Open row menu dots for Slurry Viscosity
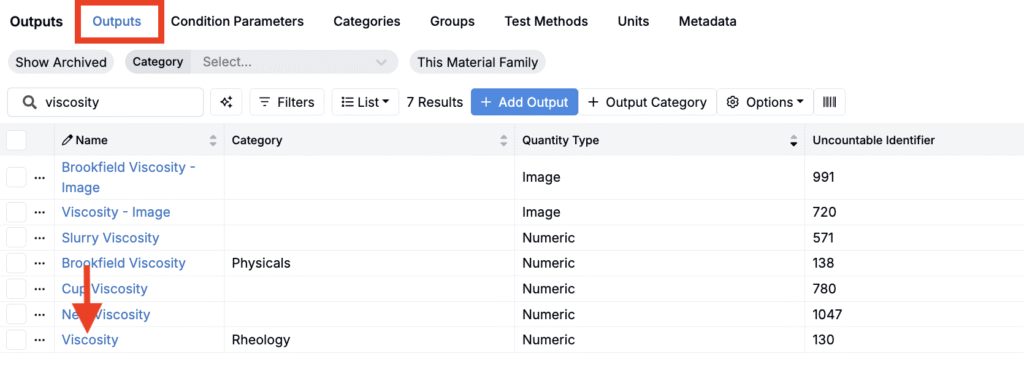The width and height of the screenshot is (1024, 372). (39, 238)
